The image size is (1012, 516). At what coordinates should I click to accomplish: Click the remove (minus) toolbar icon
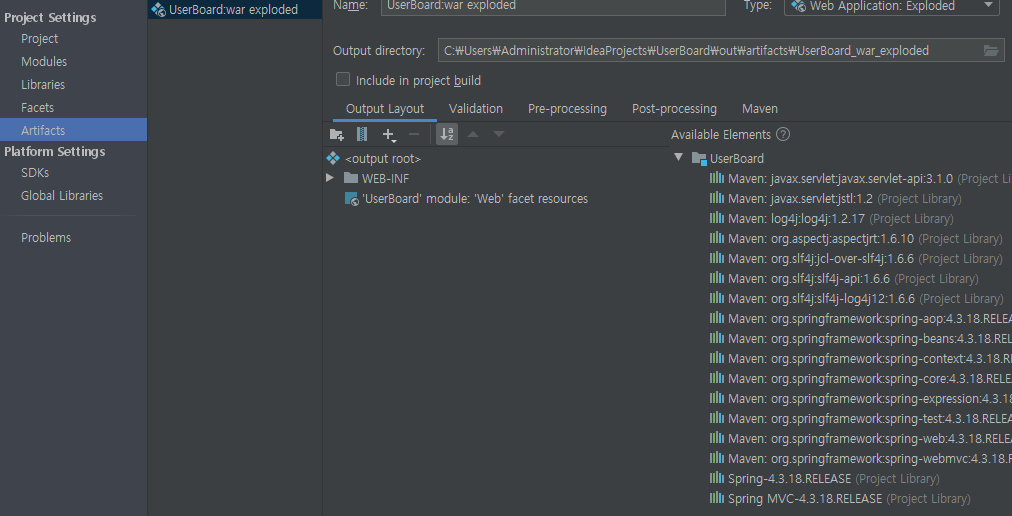(x=414, y=134)
